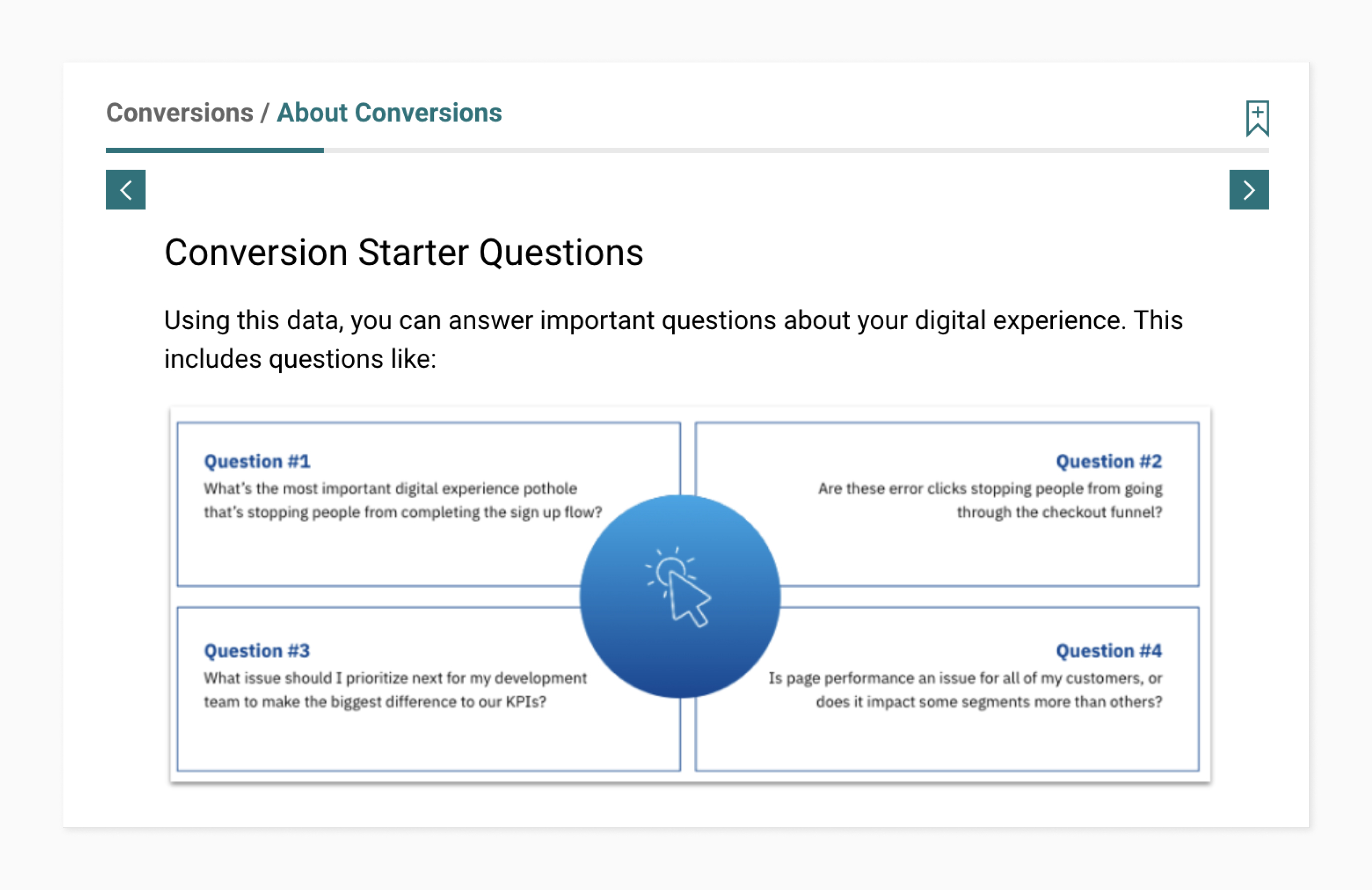Click the slash separator in breadcrumb
The image size is (1372, 890).
click(x=265, y=113)
